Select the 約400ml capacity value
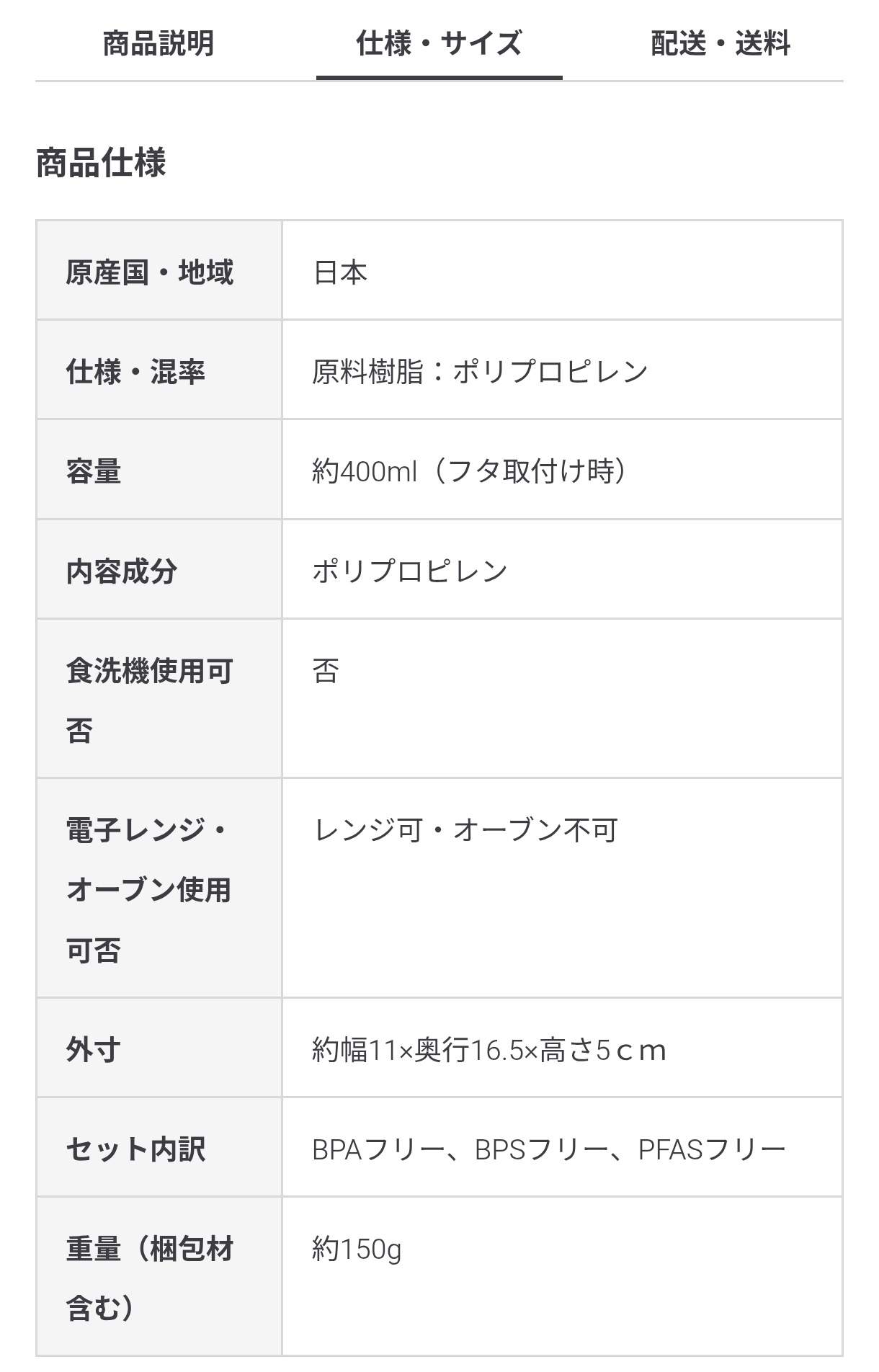This screenshot has height=1372, width=879. coord(470,471)
